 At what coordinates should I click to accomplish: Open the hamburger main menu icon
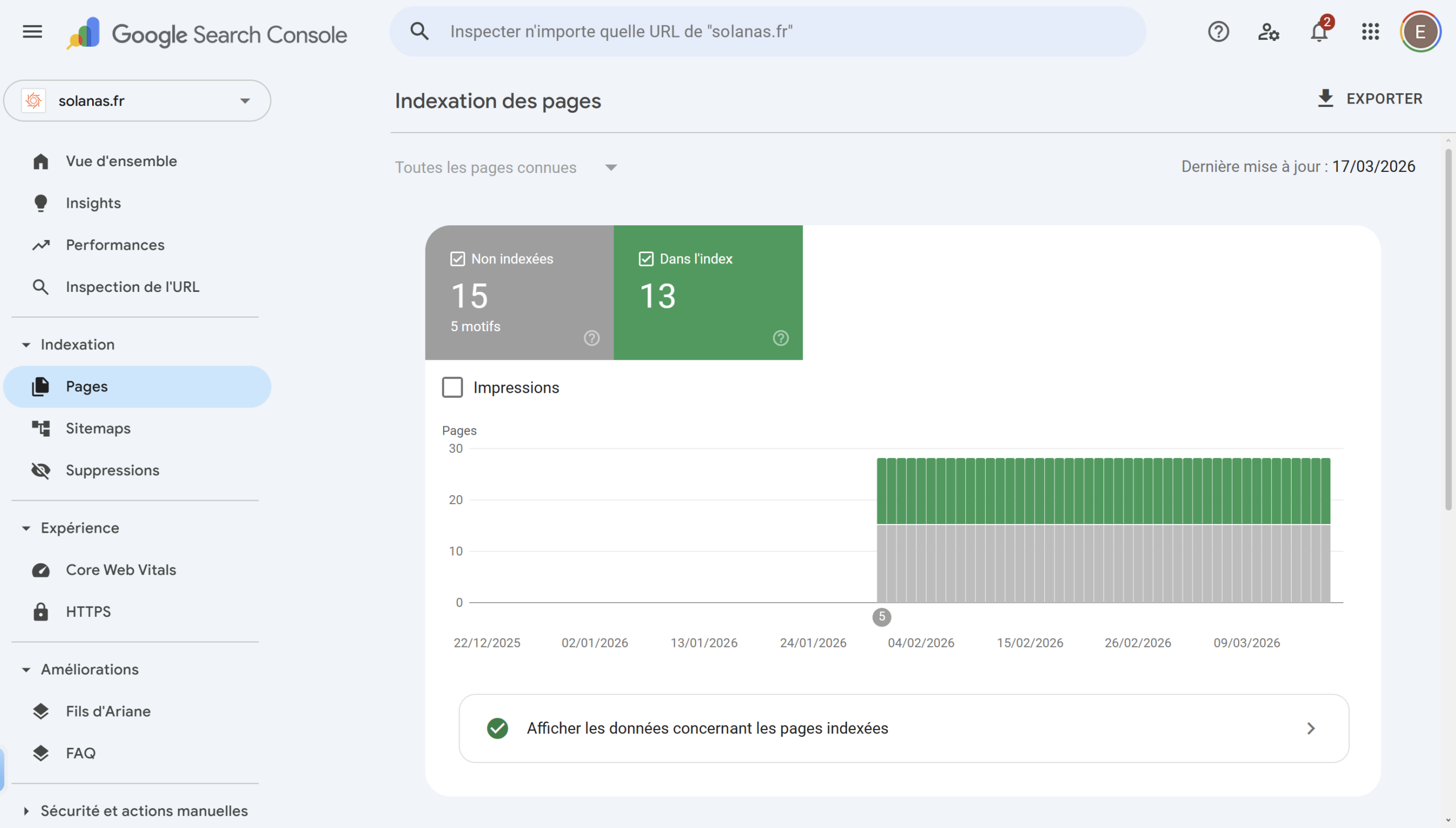pos(32,32)
